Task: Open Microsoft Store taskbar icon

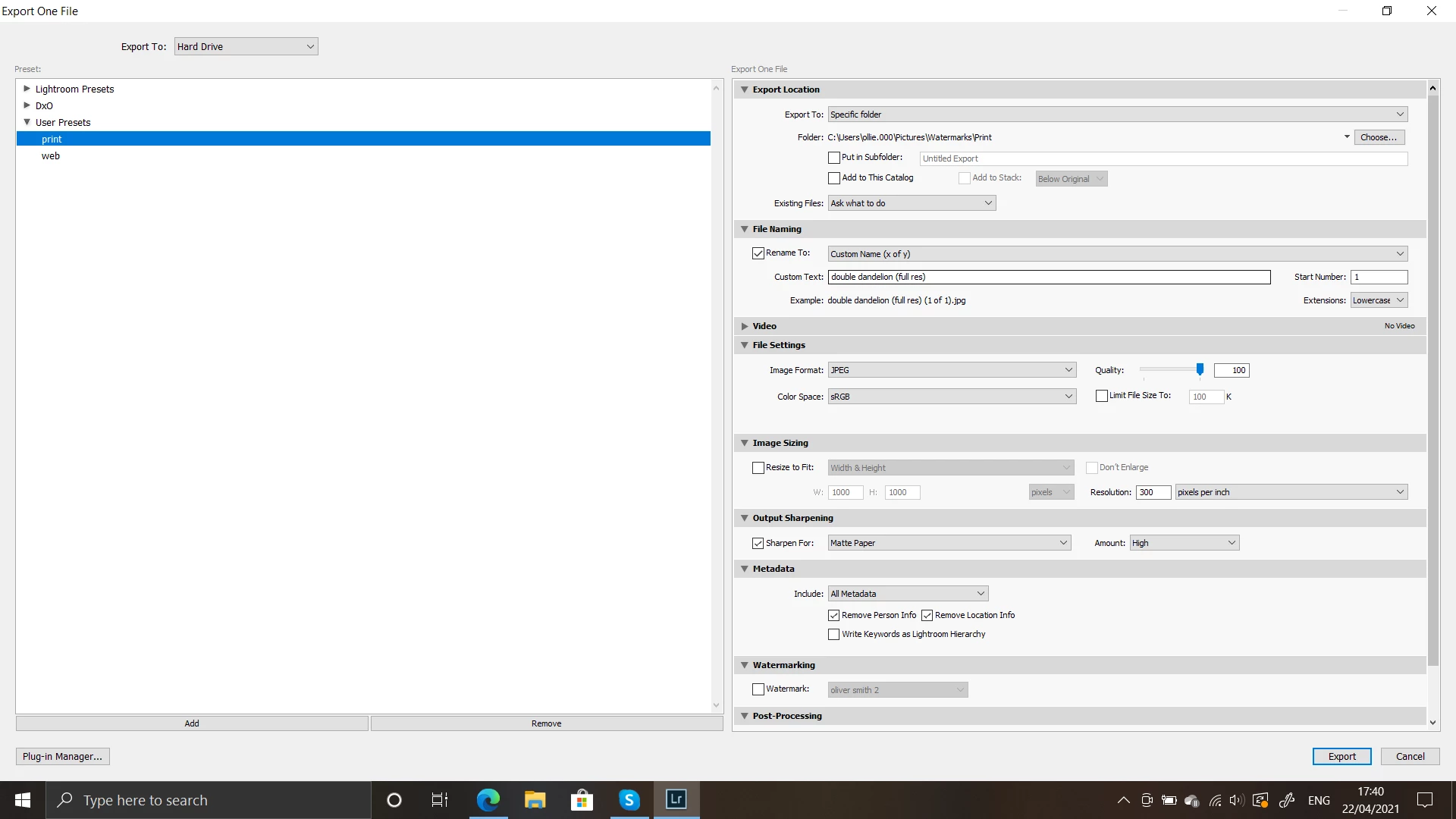Action: click(x=582, y=799)
